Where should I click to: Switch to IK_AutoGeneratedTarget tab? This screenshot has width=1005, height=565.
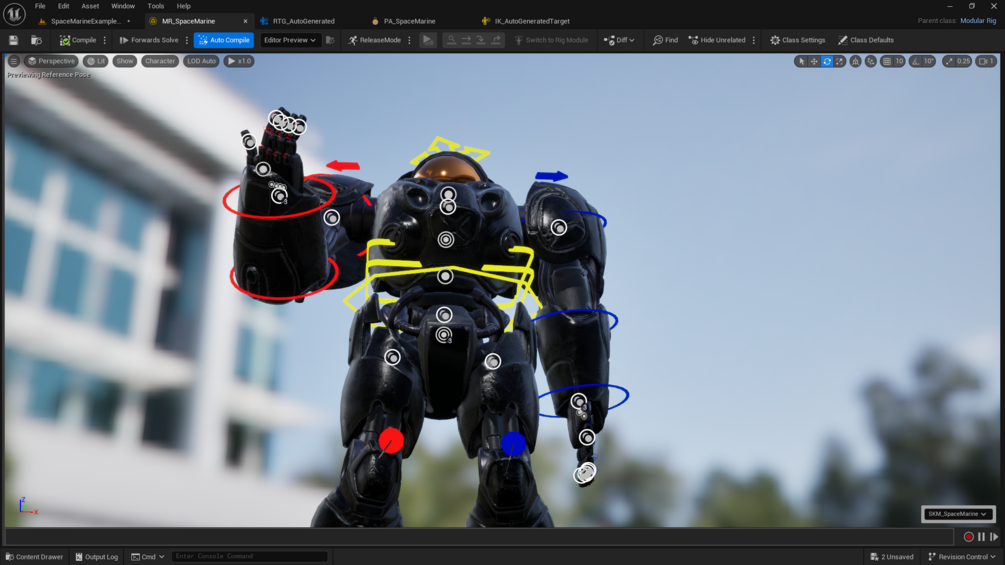pos(532,21)
